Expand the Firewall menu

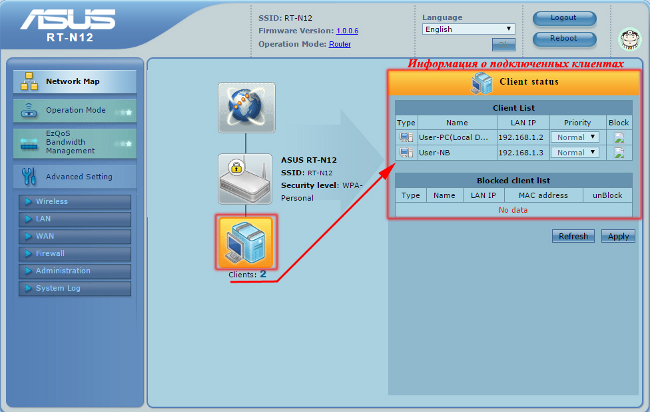point(75,253)
